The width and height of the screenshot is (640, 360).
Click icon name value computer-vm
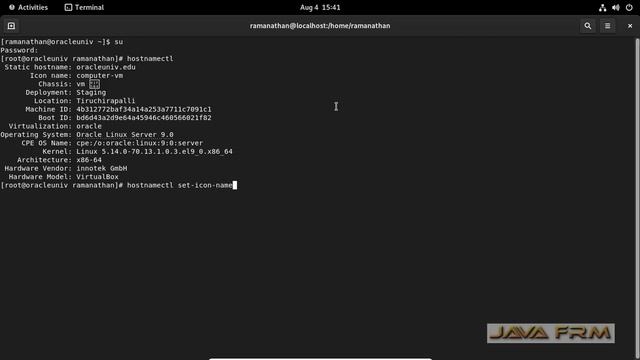point(100,76)
